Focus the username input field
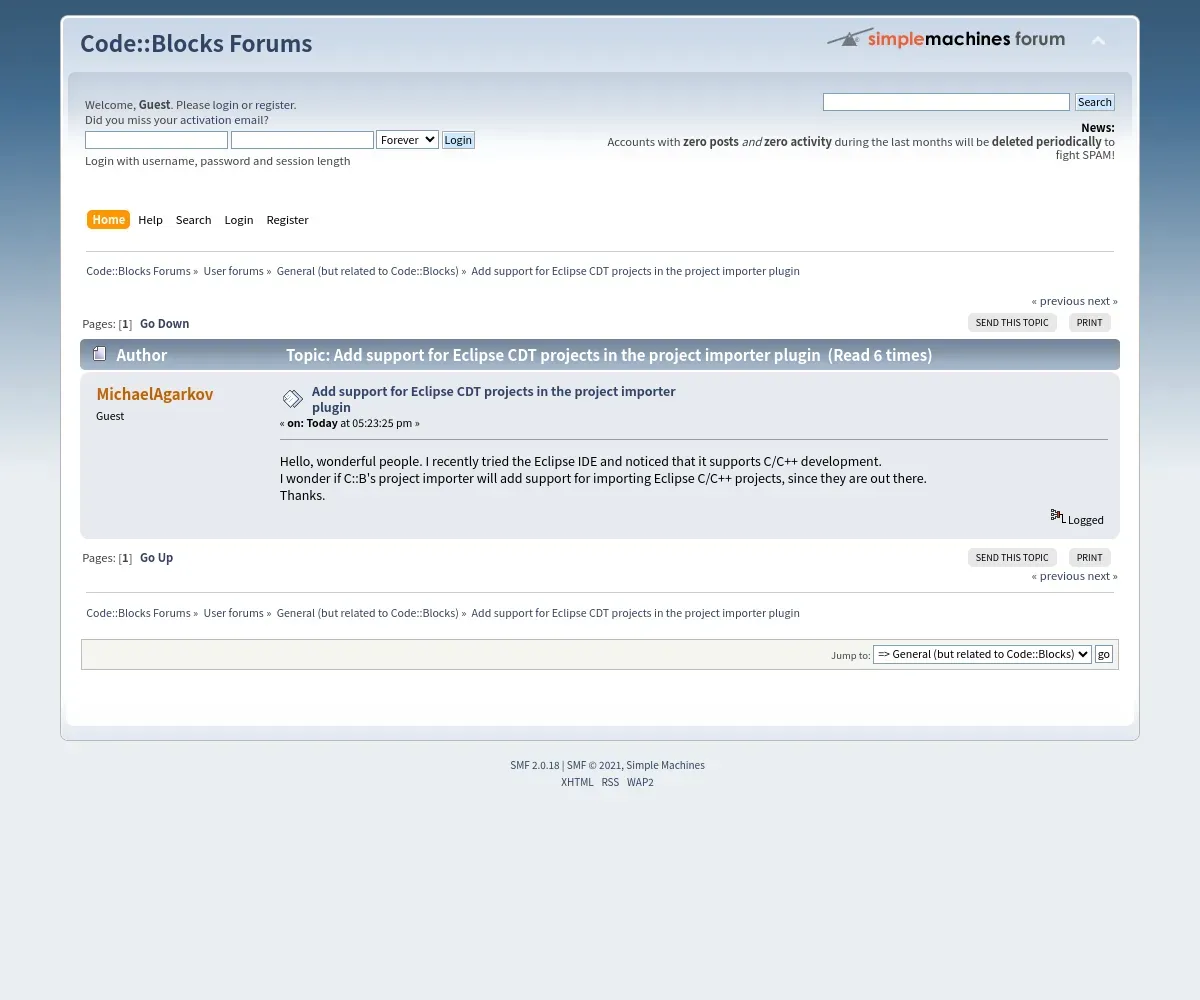 156,140
